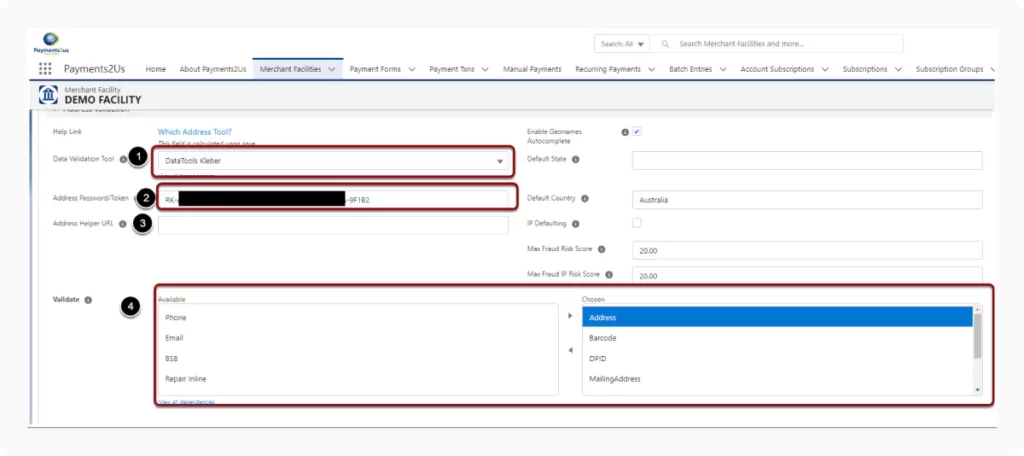
Task: Click the Chosen list scroll-down arrow
Action: coord(977,390)
